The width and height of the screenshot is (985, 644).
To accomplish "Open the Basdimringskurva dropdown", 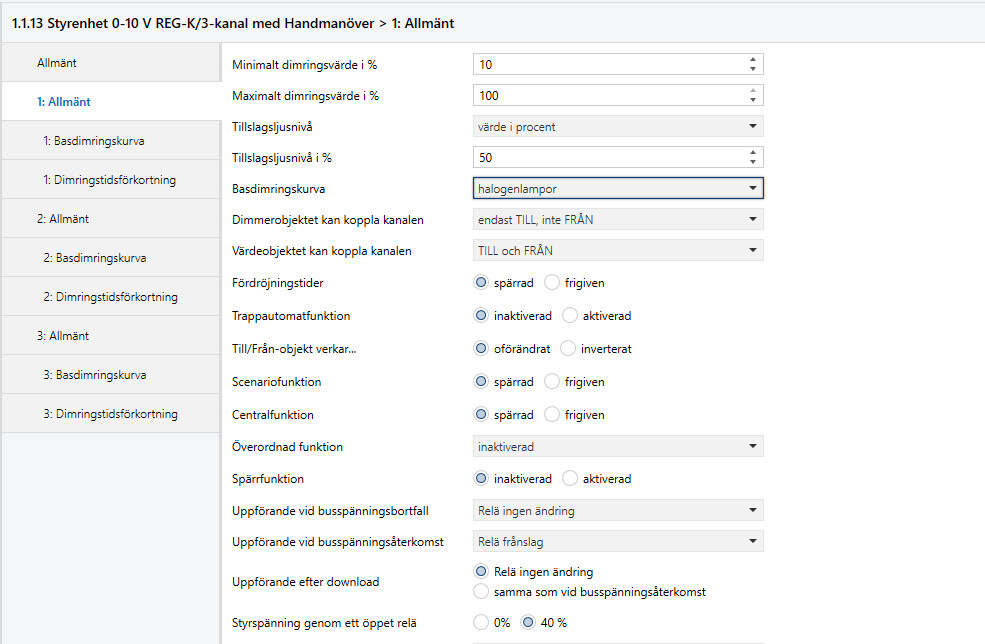I will 617,188.
